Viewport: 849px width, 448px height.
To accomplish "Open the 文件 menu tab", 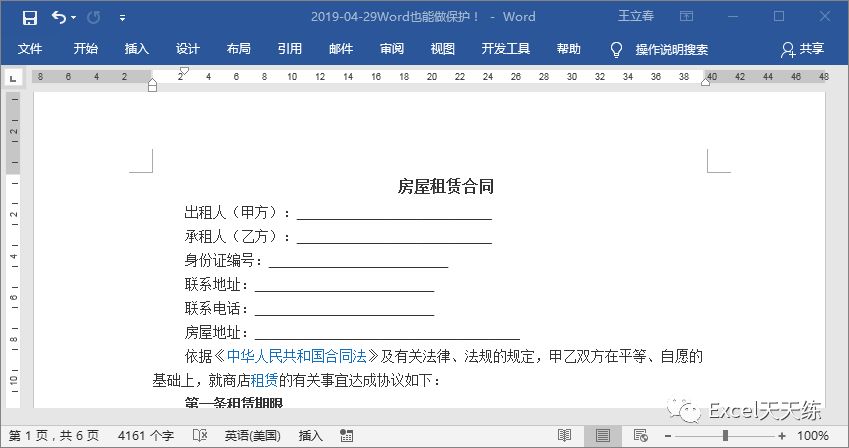I will click(x=29, y=49).
